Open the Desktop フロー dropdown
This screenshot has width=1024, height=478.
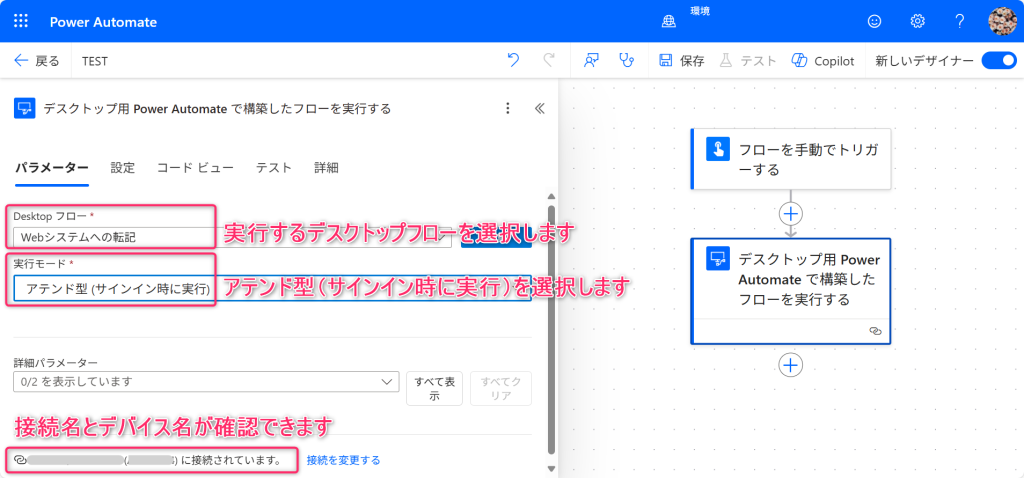point(232,237)
